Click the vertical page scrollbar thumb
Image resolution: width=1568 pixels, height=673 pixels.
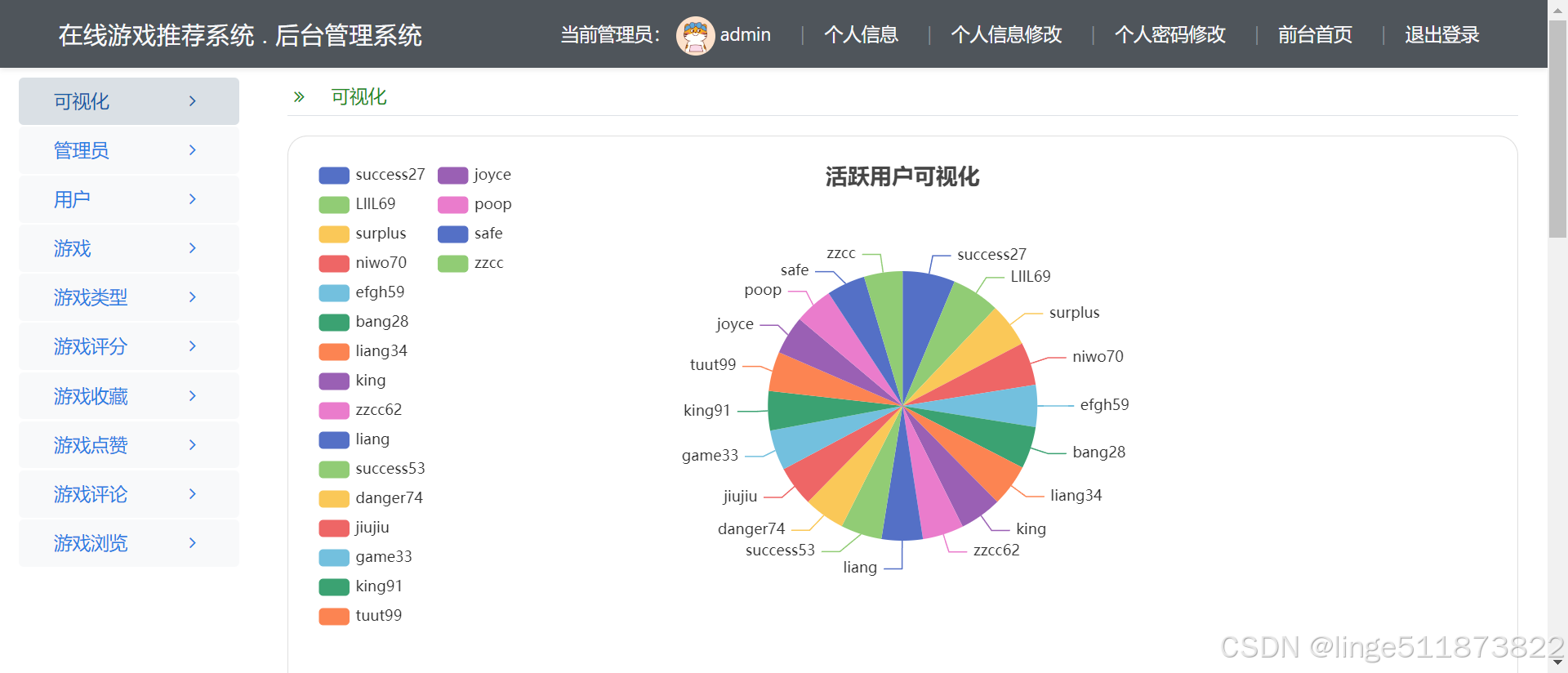pos(1557,129)
